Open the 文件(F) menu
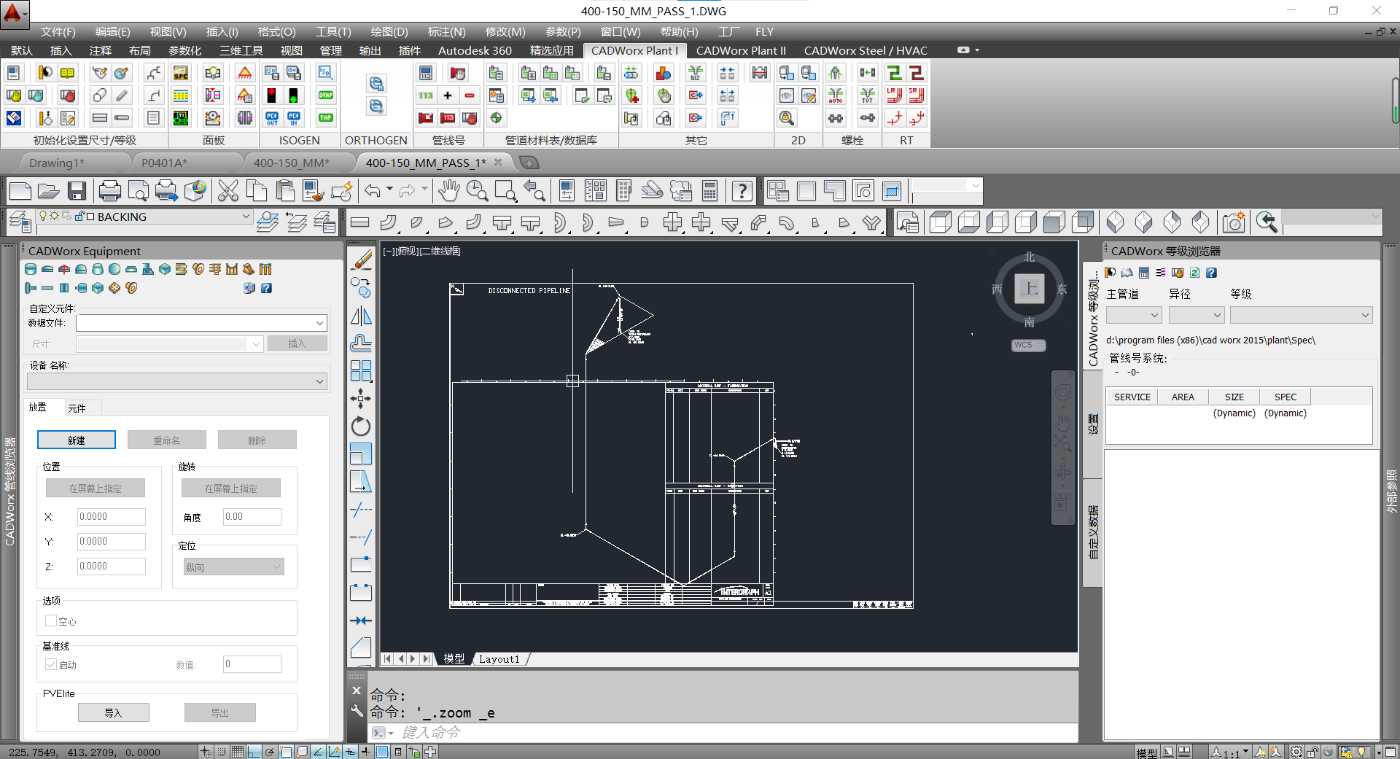Viewport: 1400px width, 759px height. point(58,32)
